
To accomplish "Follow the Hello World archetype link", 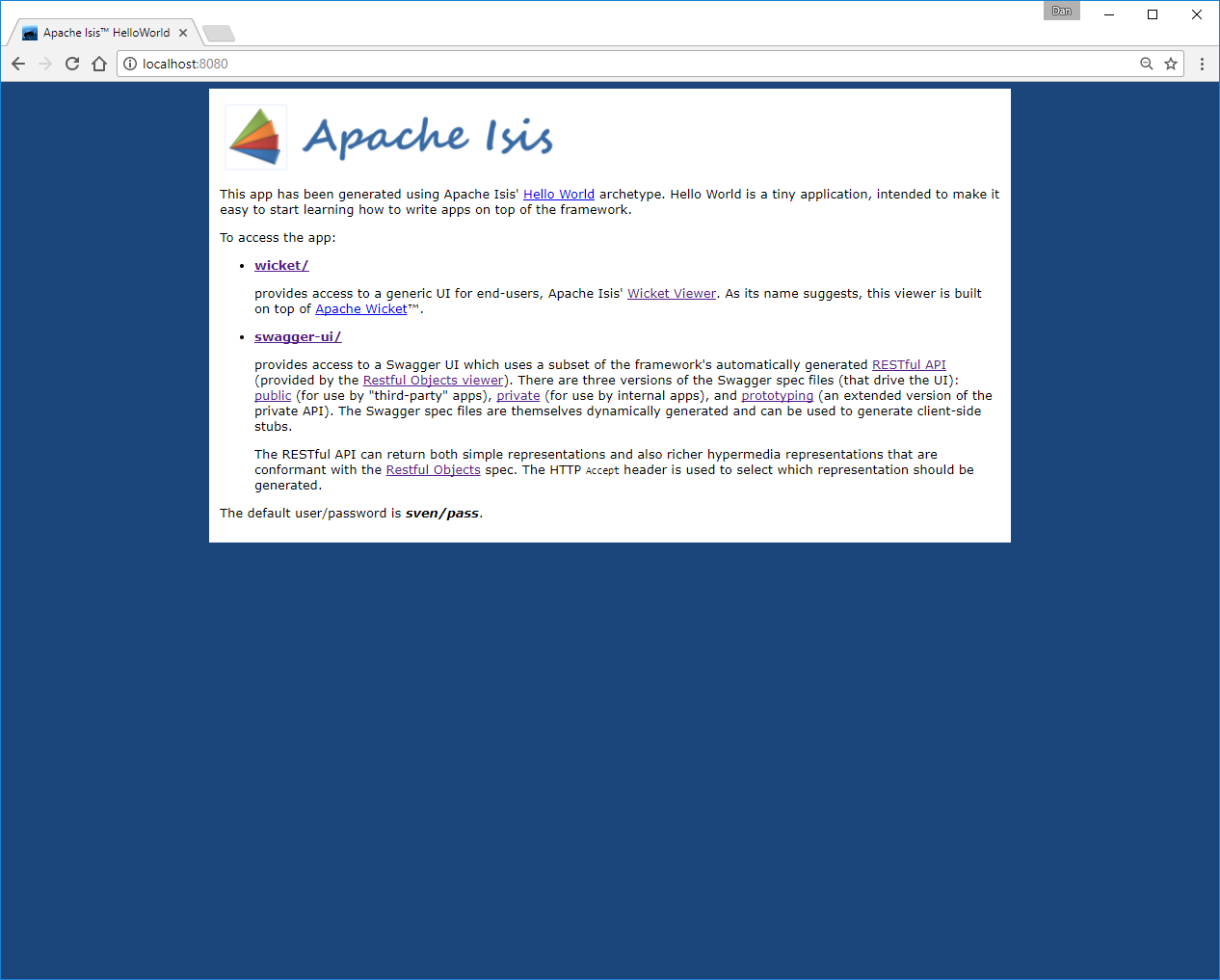I will click(x=559, y=195).
